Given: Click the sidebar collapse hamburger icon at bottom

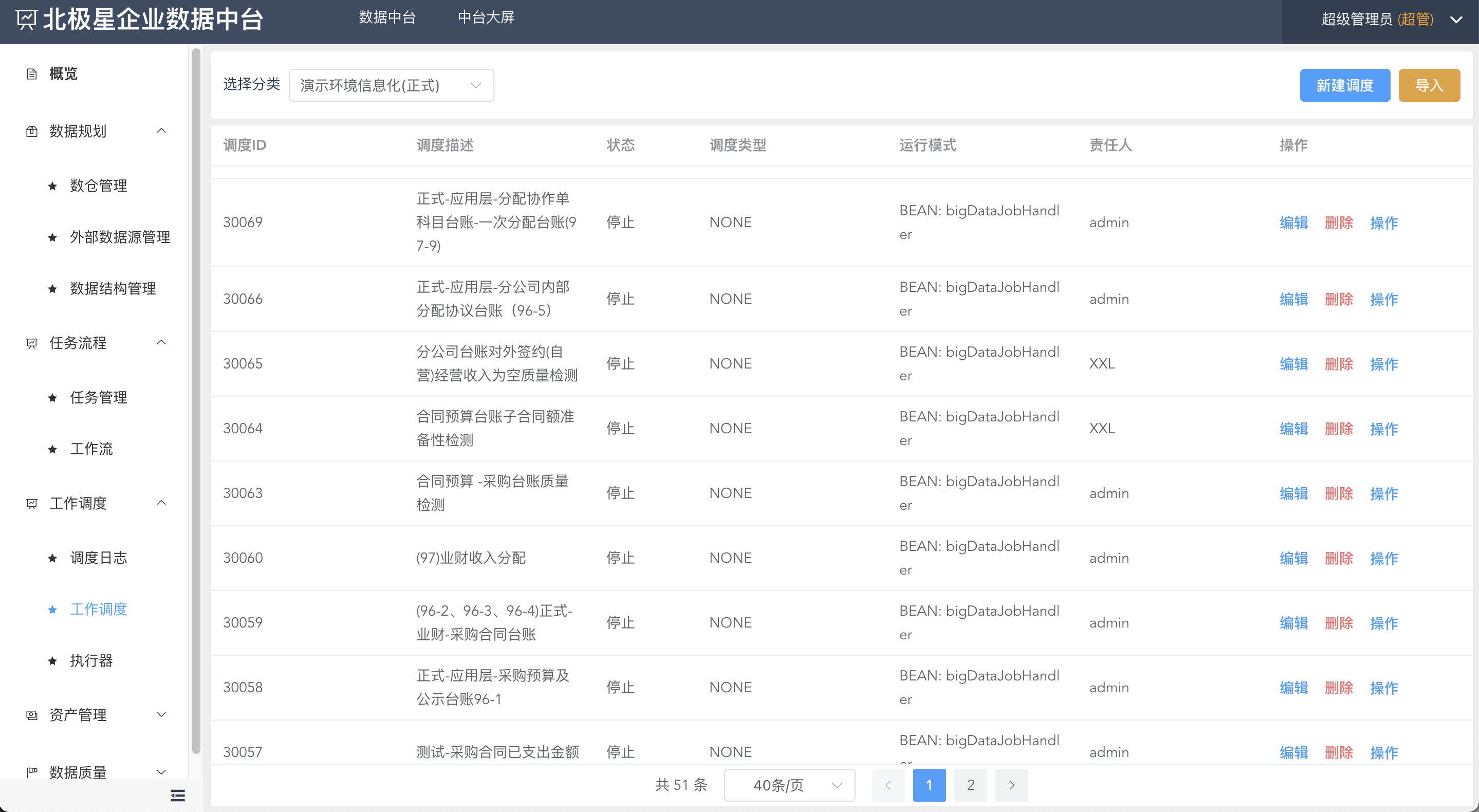Looking at the screenshot, I should click(x=177, y=796).
